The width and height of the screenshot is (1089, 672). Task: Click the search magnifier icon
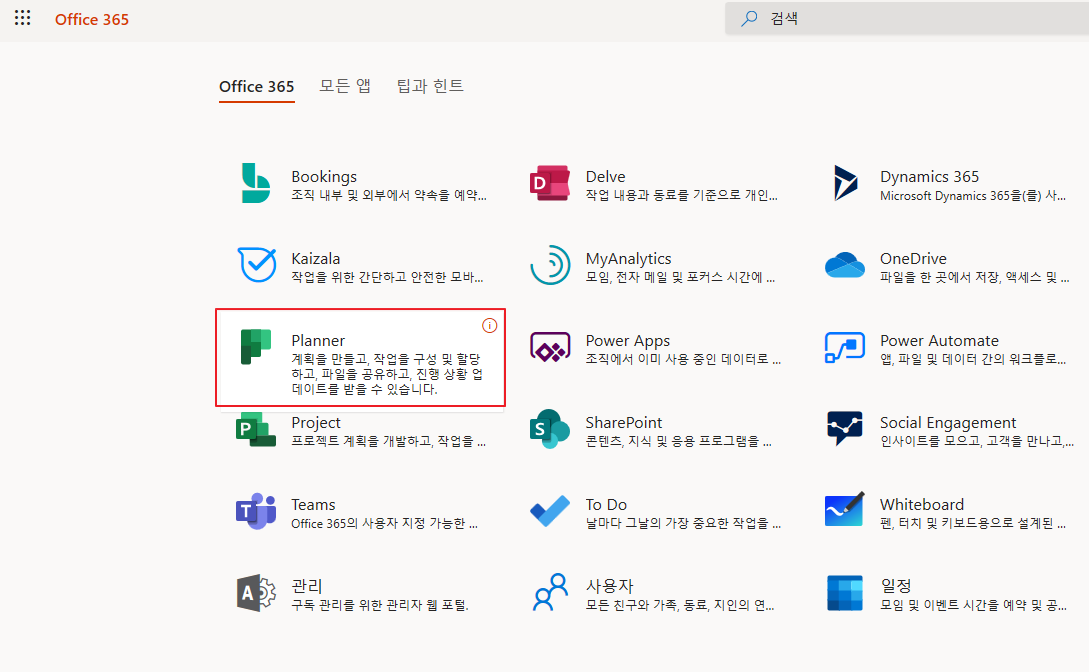pyautogui.click(x=749, y=18)
